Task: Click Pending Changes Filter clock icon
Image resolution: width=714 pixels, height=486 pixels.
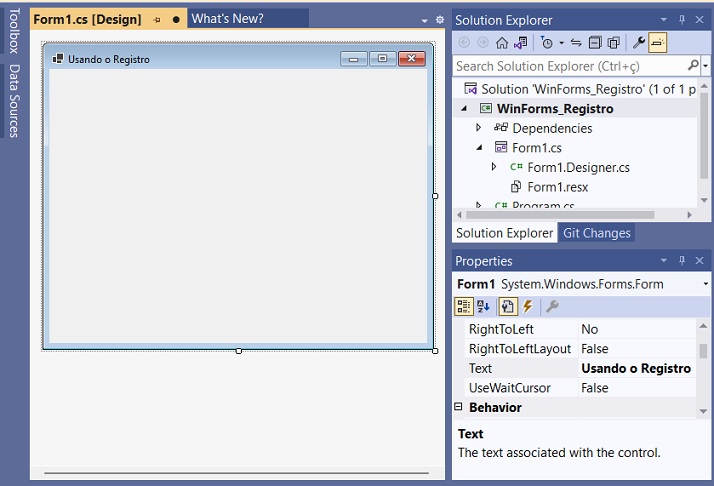Action: (x=547, y=43)
